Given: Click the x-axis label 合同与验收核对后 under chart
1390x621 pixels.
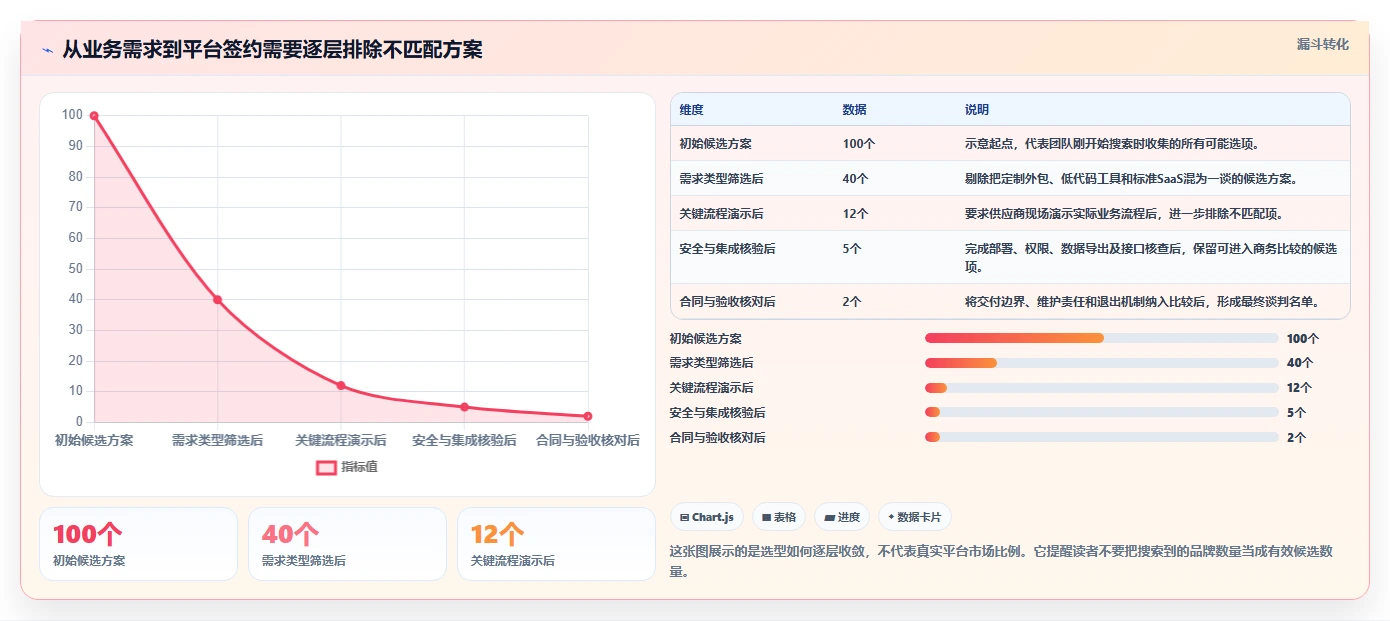Looking at the screenshot, I should click(x=588, y=440).
